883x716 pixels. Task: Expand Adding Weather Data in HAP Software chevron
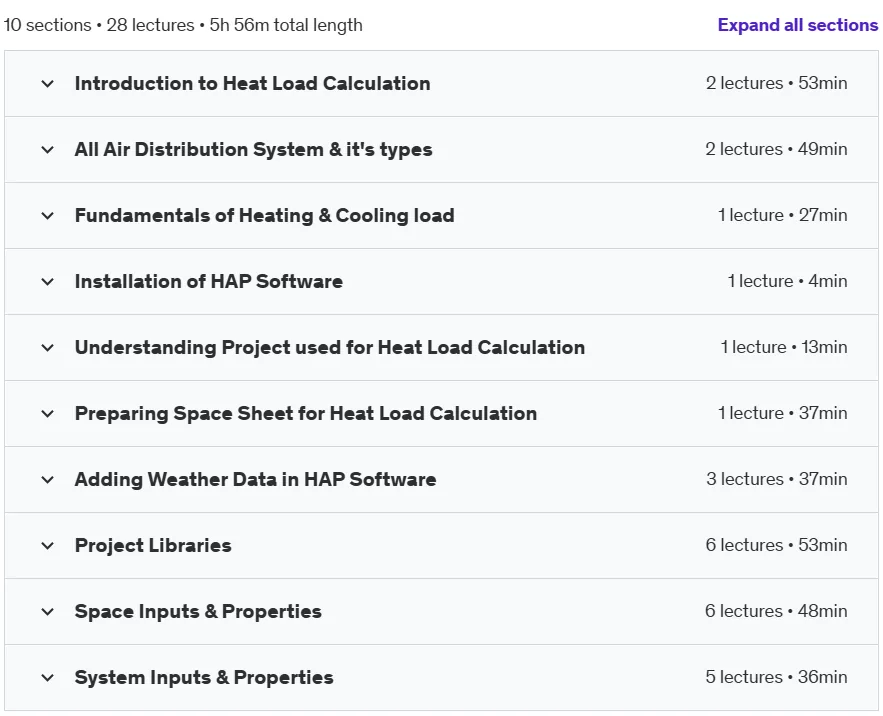pos(48,479)
